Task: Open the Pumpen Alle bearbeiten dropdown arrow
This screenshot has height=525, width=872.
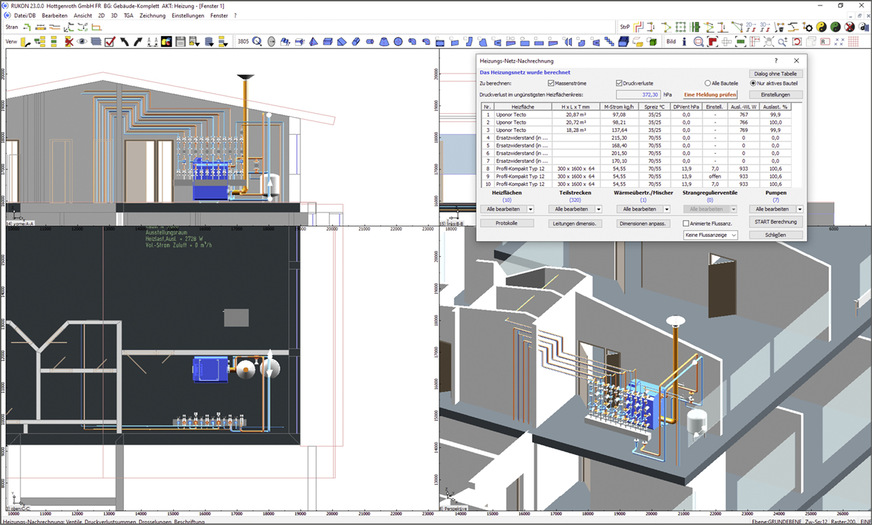Action: (x=800, y=209)
